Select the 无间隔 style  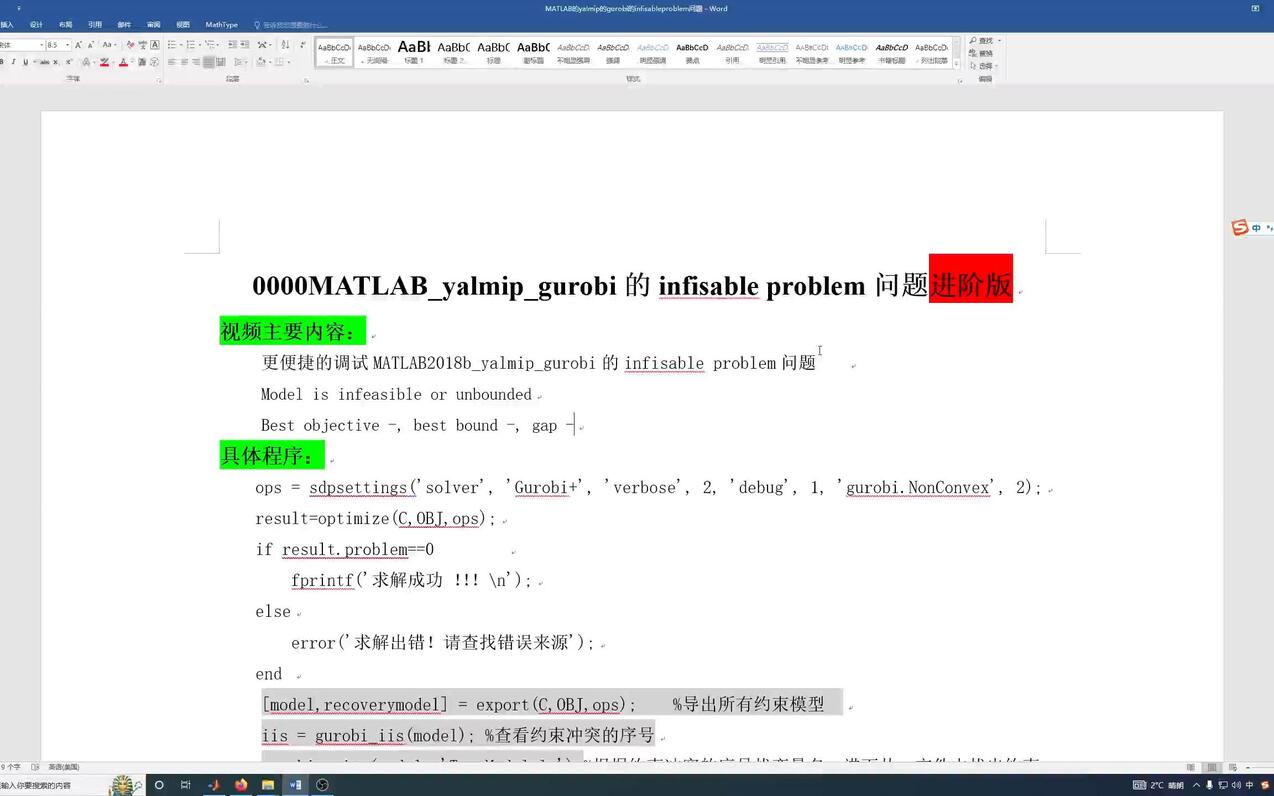click(x=374, y=53)
